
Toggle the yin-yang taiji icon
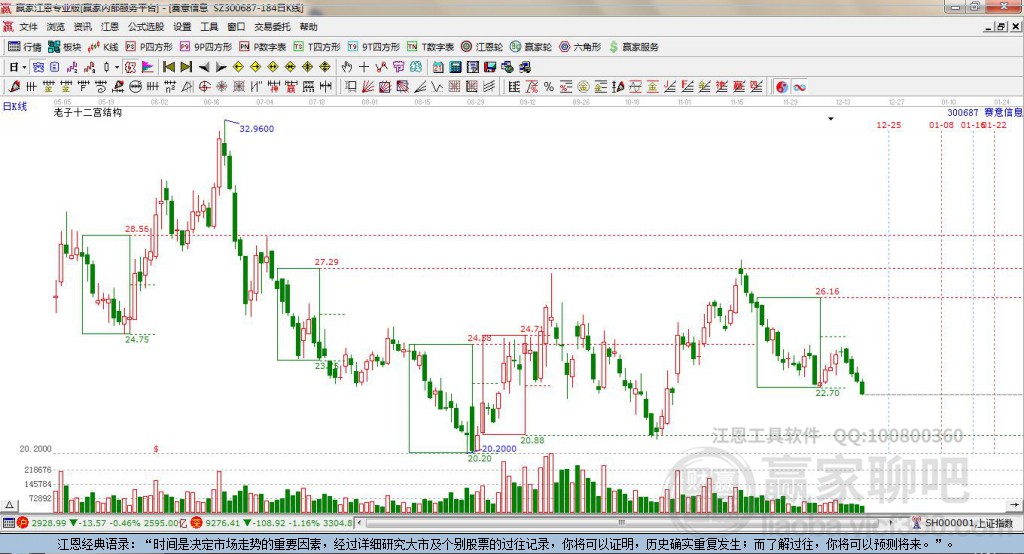782,87
